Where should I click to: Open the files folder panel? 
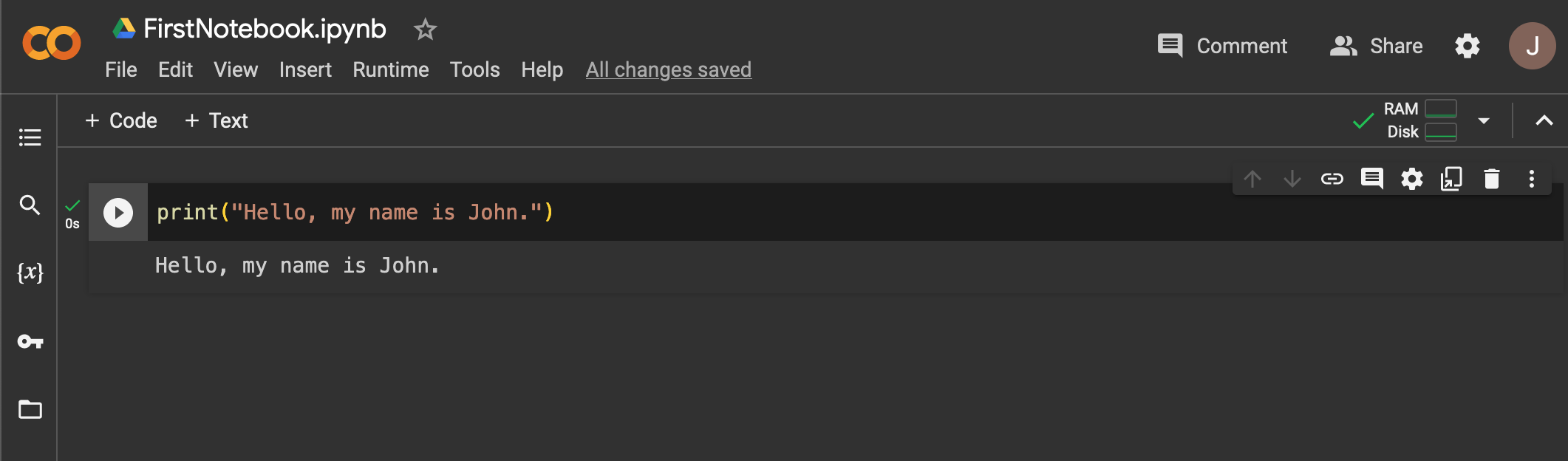pyautogui.click(x=30, y=409)
